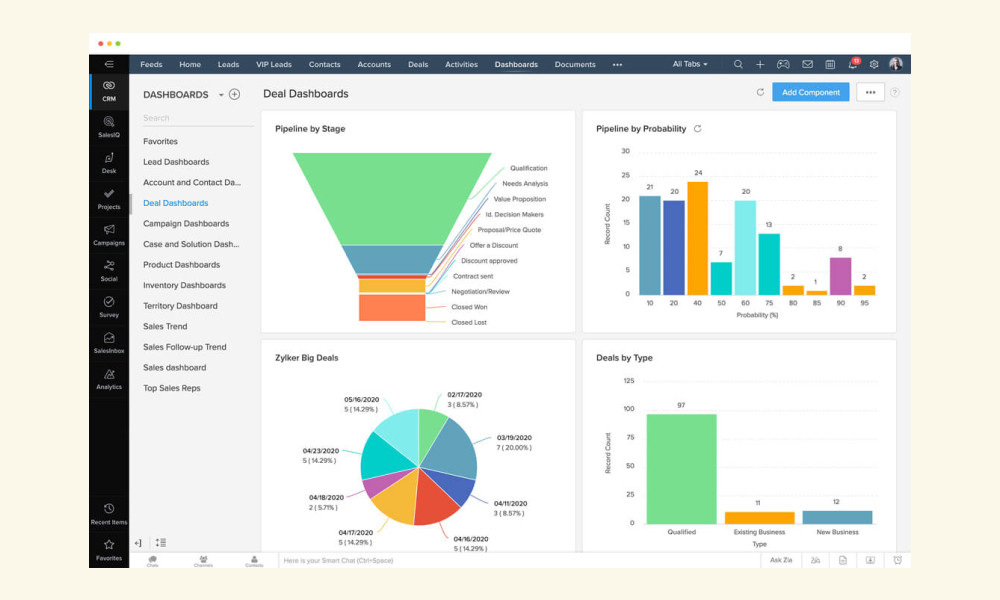Click the Smart Chat input field
This screenshot has height=600, width=1000.
(519, 560)
